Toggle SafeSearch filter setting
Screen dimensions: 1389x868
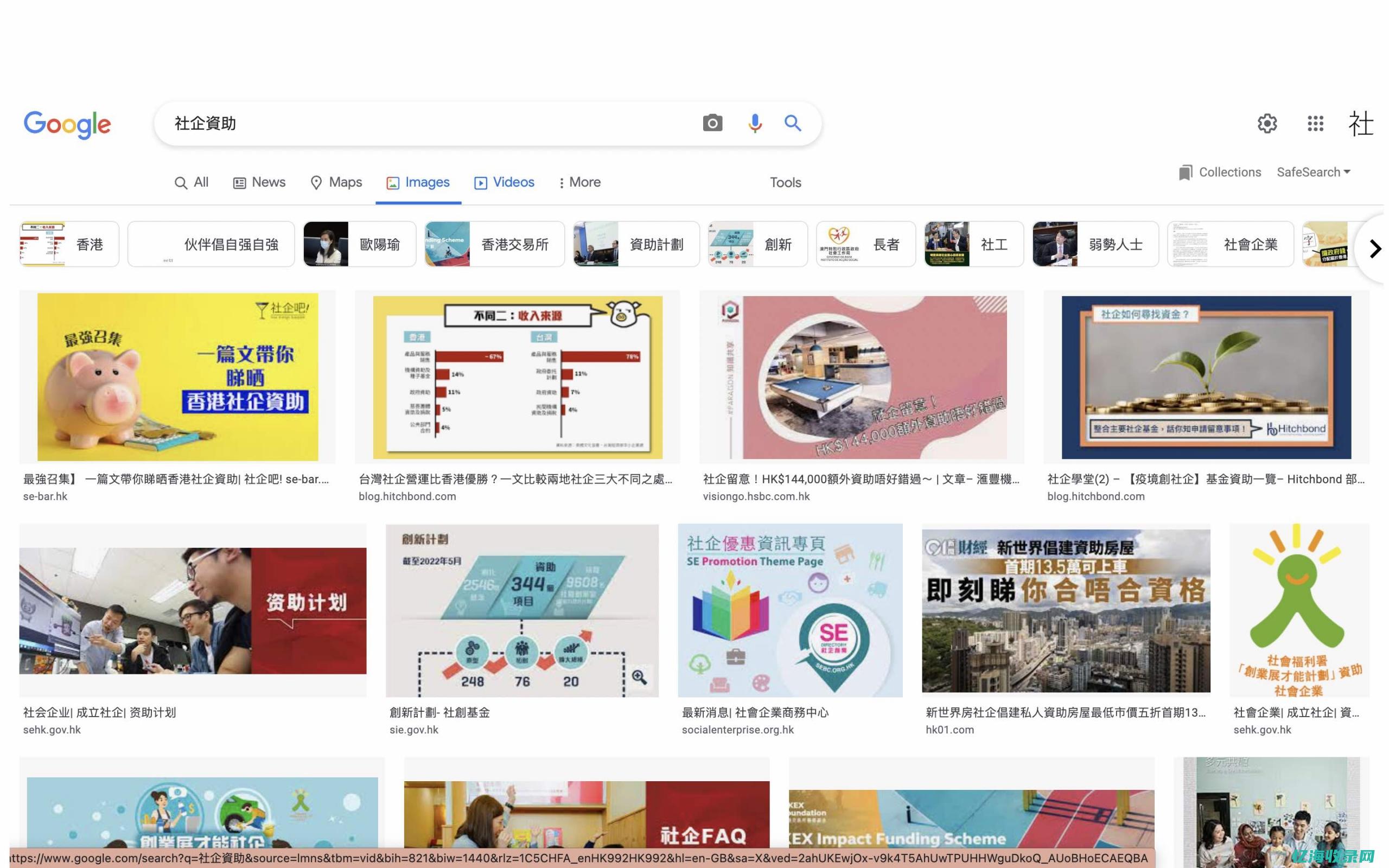click(x=1313, y=172)
